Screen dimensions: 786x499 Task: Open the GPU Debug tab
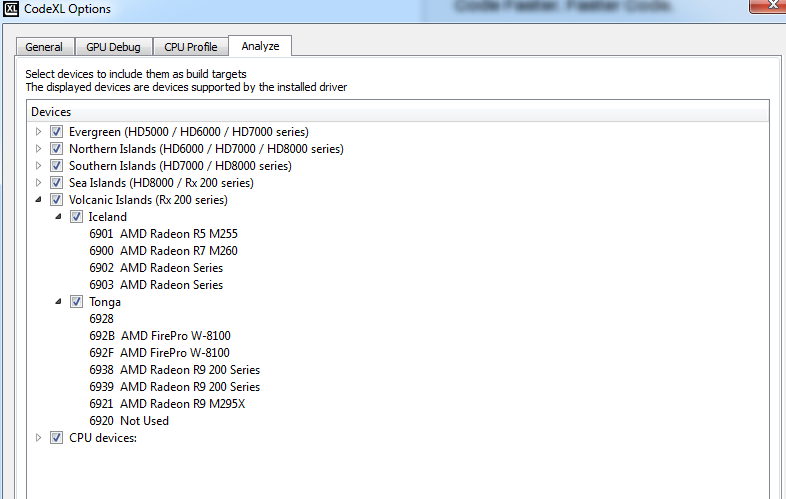(x=113, y=47)
